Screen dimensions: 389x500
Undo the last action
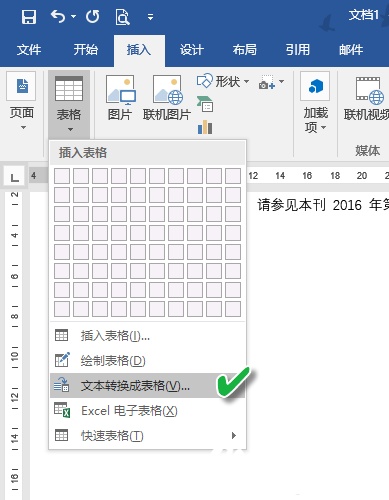click(x=58, y=16)
